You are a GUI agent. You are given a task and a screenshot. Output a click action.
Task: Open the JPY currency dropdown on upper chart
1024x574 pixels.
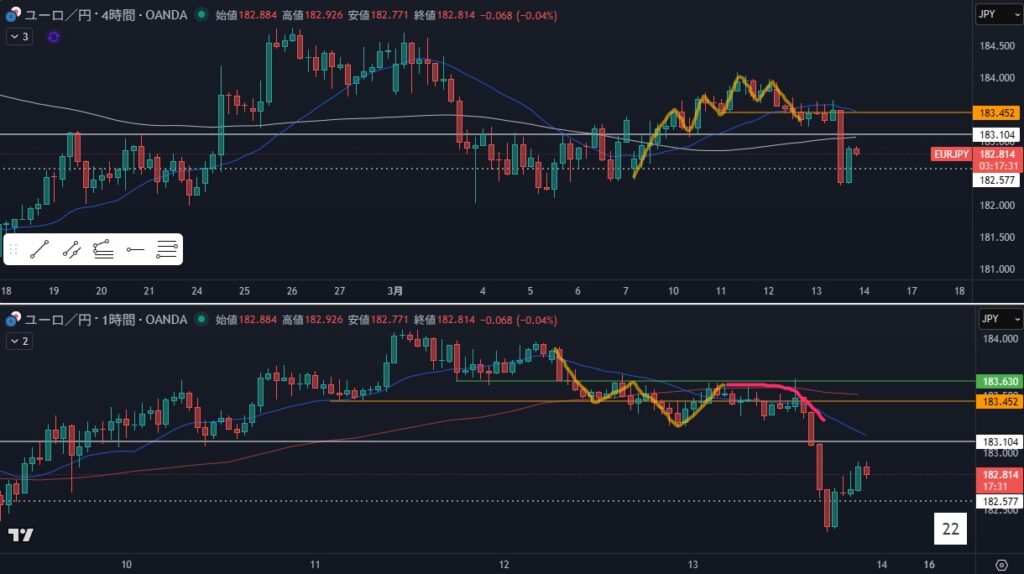[x=998, y=15]
